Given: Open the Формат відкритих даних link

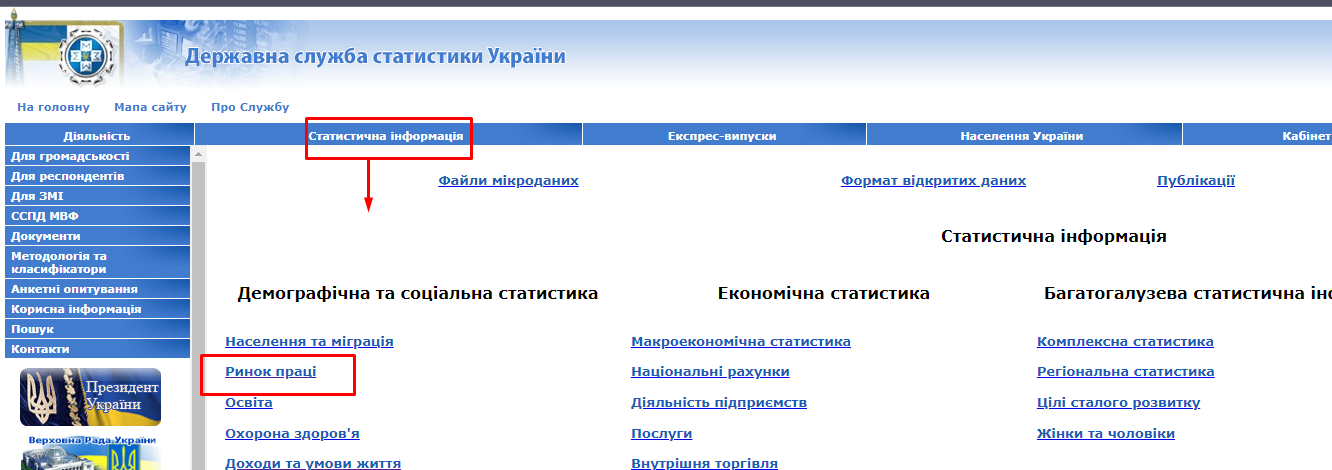Looking at the screenshot, I should (x=933, y=181).
